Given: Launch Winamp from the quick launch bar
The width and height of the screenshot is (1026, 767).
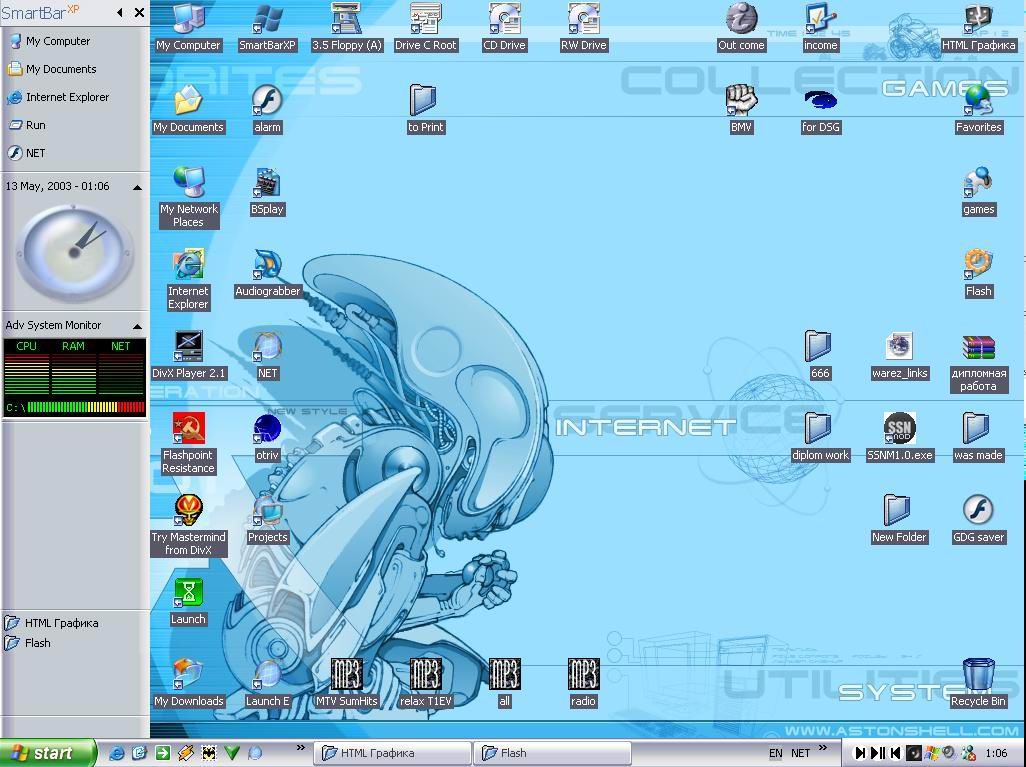Looking at the screenshot, I should click(185, 753).
